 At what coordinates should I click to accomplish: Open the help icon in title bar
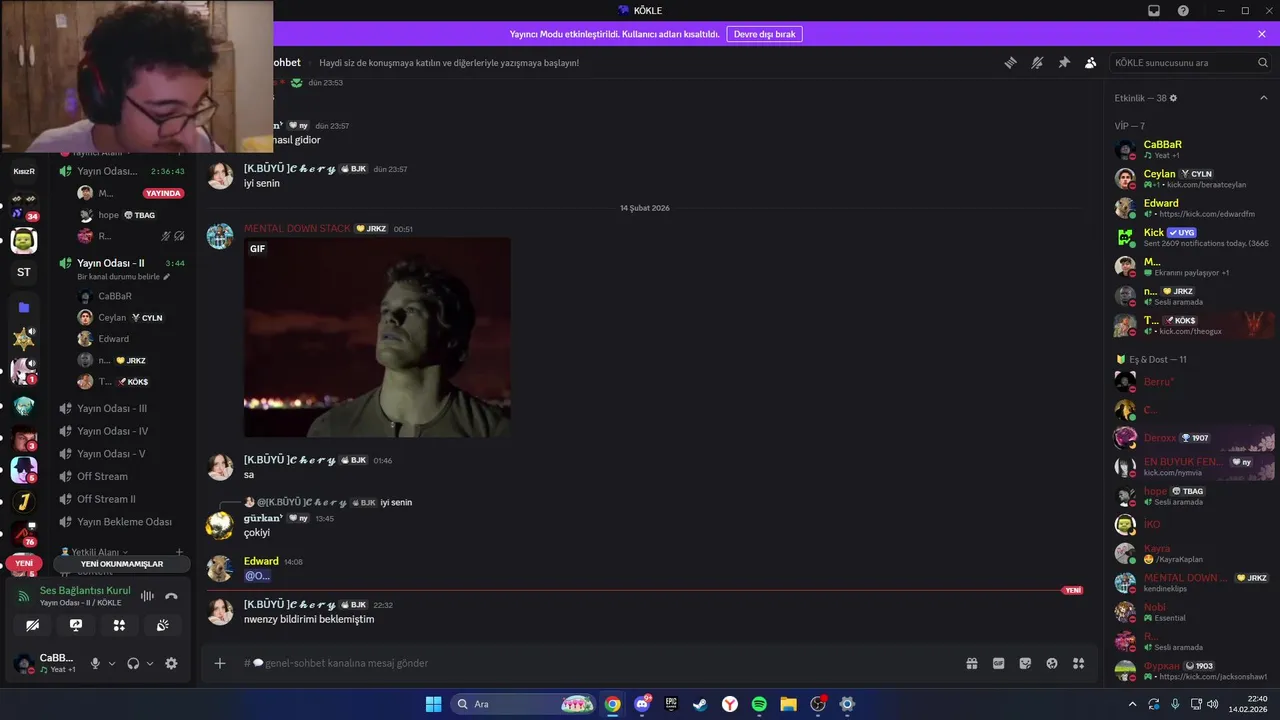[x=1184, y=10]
